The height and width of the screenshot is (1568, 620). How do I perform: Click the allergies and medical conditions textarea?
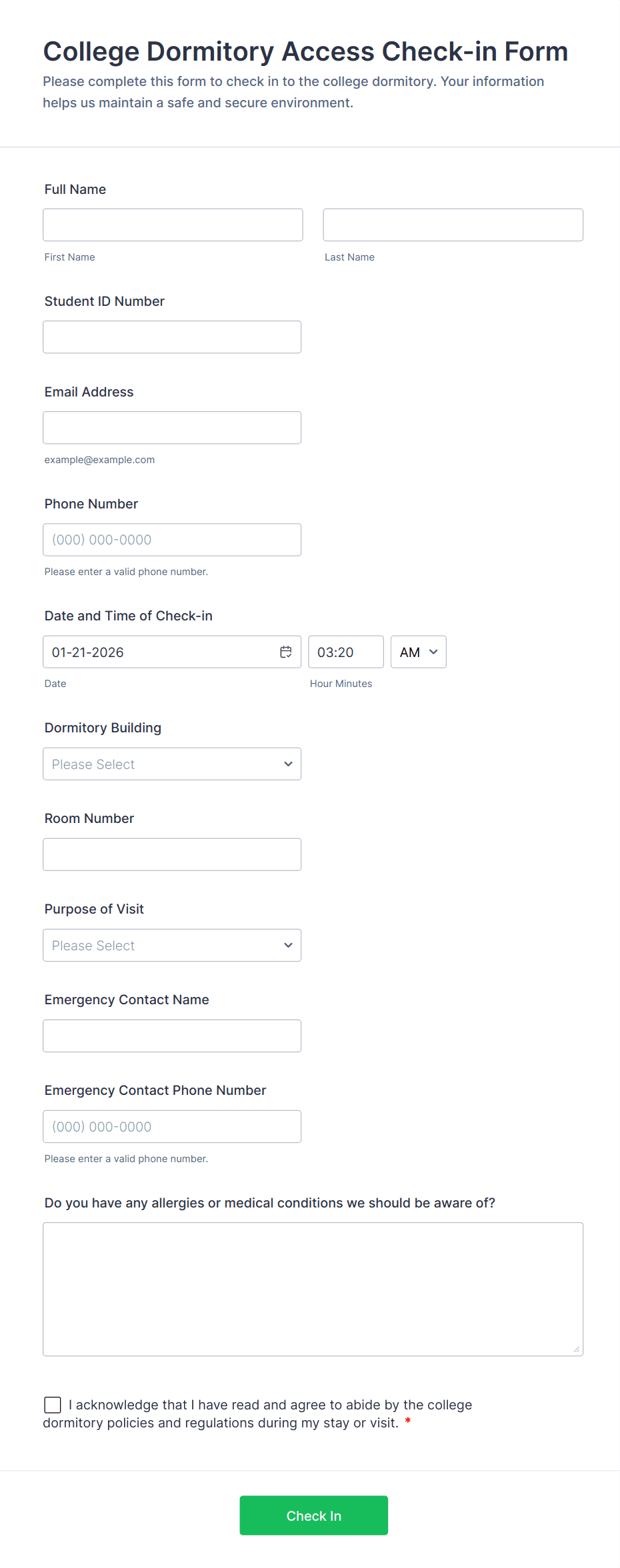point(313,1289)
